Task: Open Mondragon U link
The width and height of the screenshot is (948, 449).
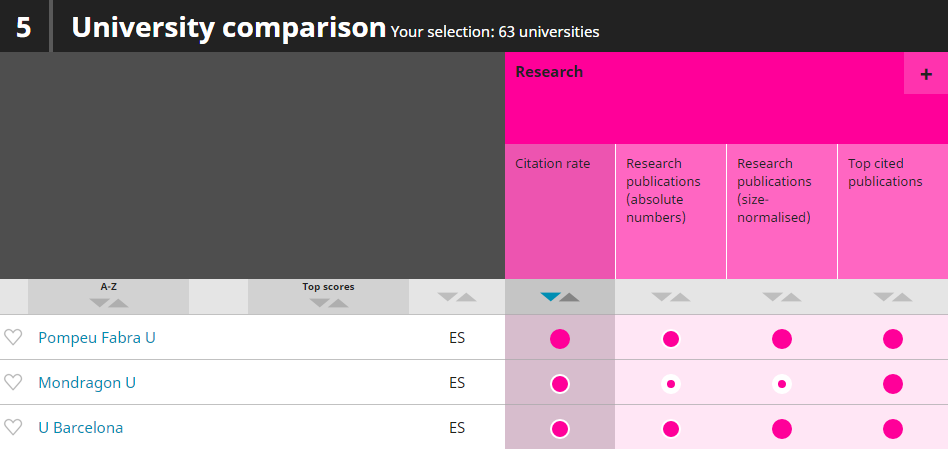Action: coord(87,383)
